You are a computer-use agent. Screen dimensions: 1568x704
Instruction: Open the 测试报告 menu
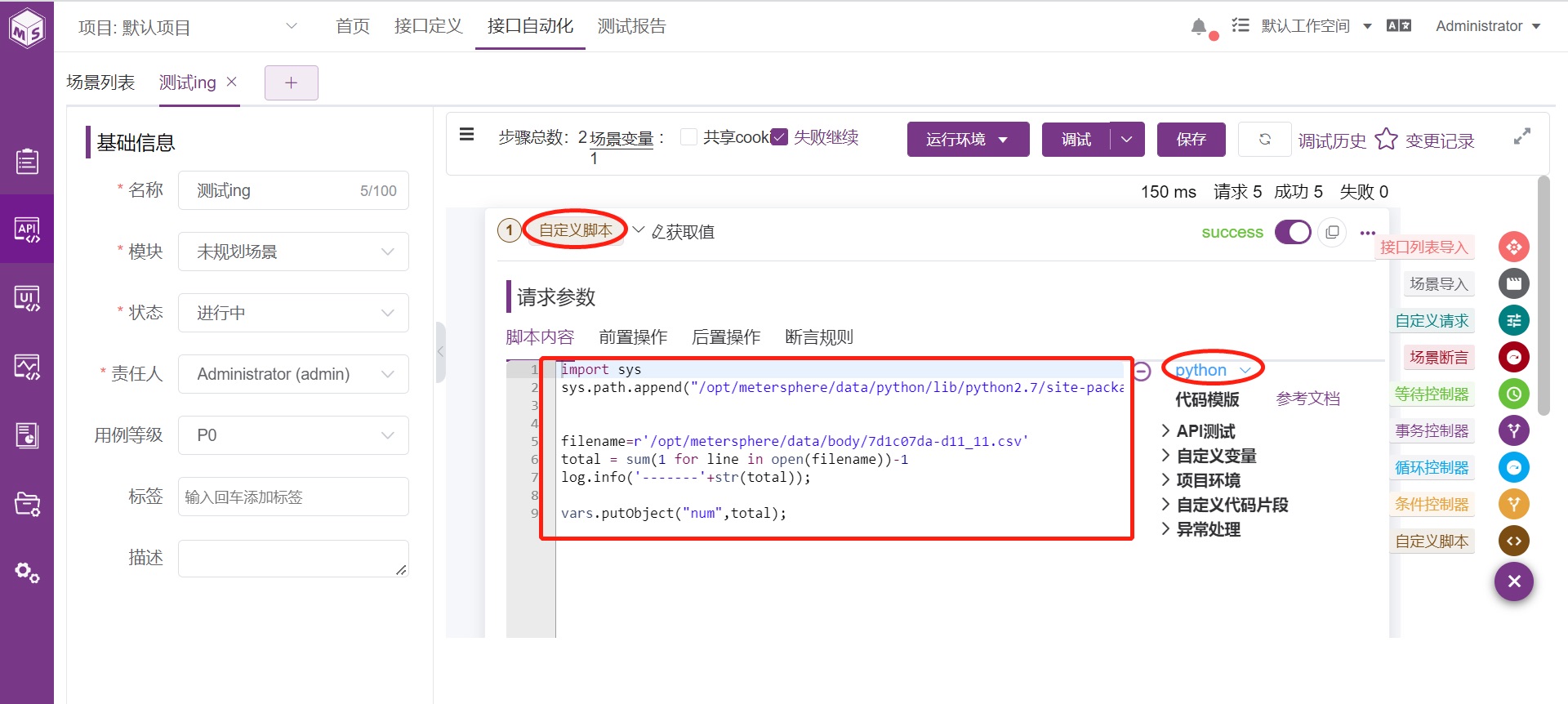coord(632,26)
